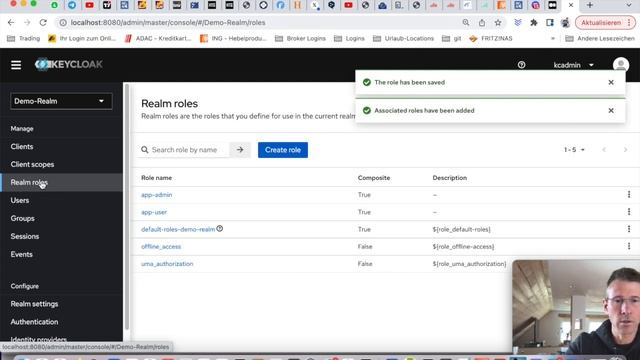Open kebab menu for offline_access row
640x360 pixels.
(x=629, y=246)
